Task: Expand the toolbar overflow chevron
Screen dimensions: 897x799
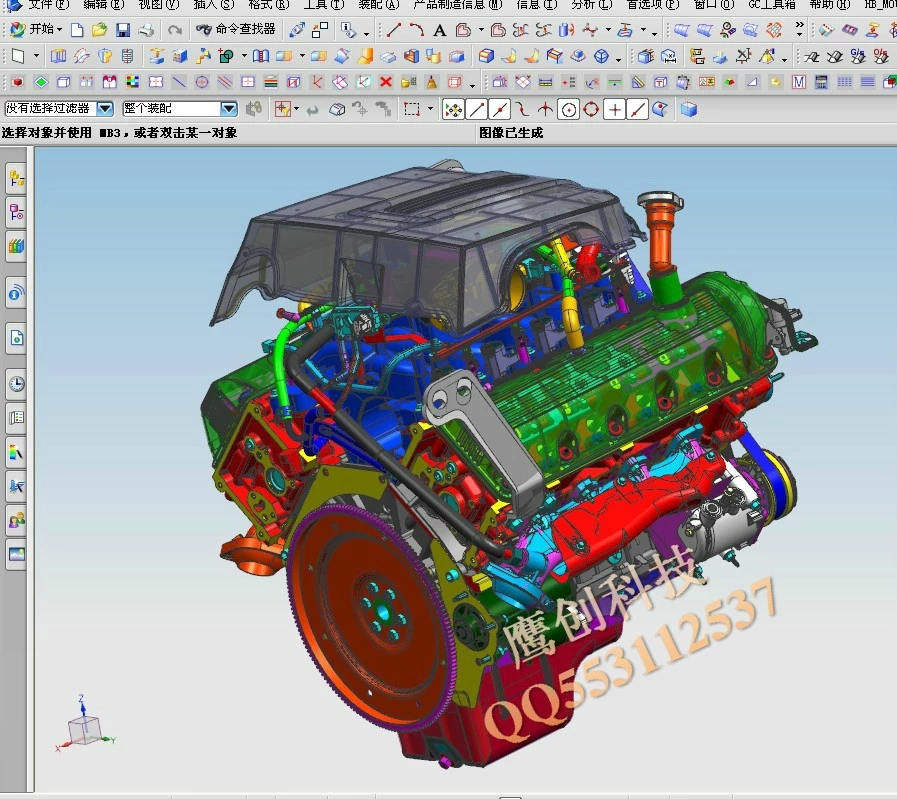Action: point(799,28)
